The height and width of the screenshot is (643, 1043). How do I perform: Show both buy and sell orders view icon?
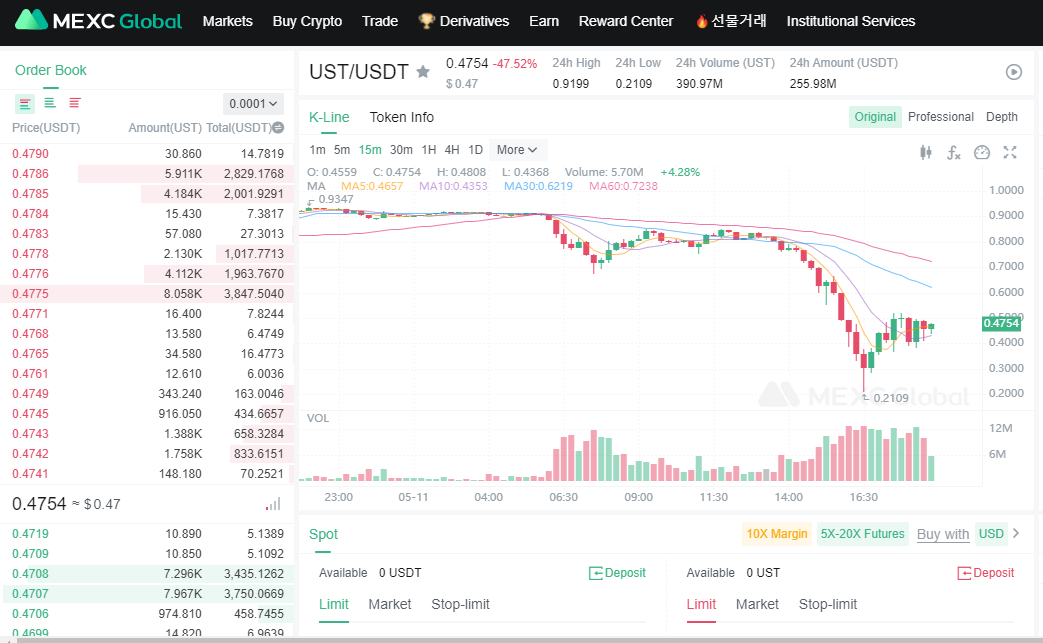[x=25, y=103]
